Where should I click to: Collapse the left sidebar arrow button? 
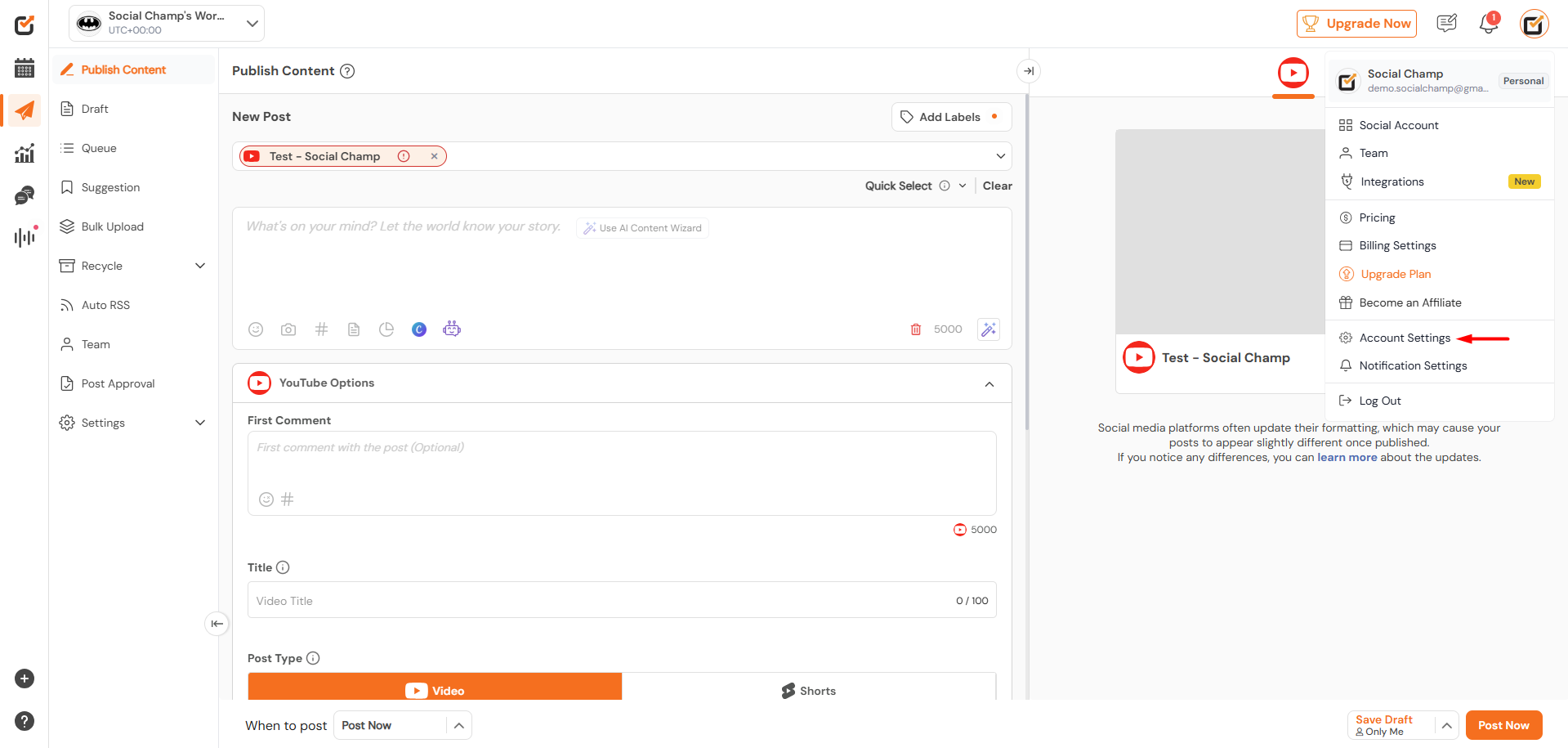click(217, 624)
